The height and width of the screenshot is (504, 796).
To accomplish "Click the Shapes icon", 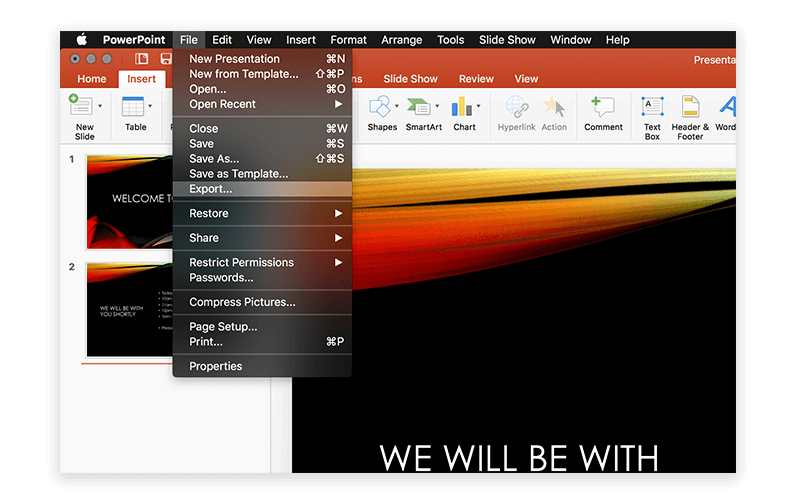I will 380,106.
